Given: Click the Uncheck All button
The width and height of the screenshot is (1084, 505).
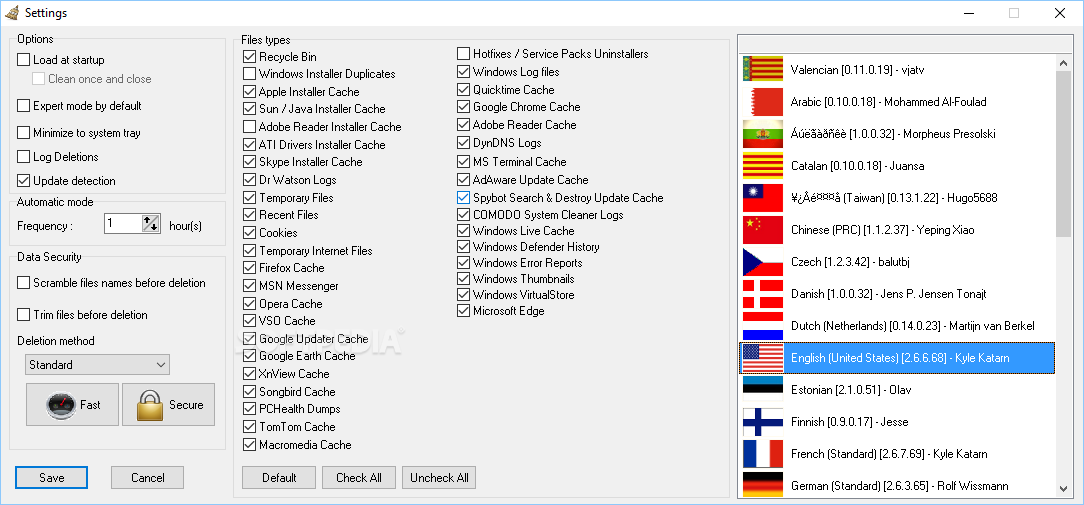Looking at the screenshot, I should pos(440,477).
